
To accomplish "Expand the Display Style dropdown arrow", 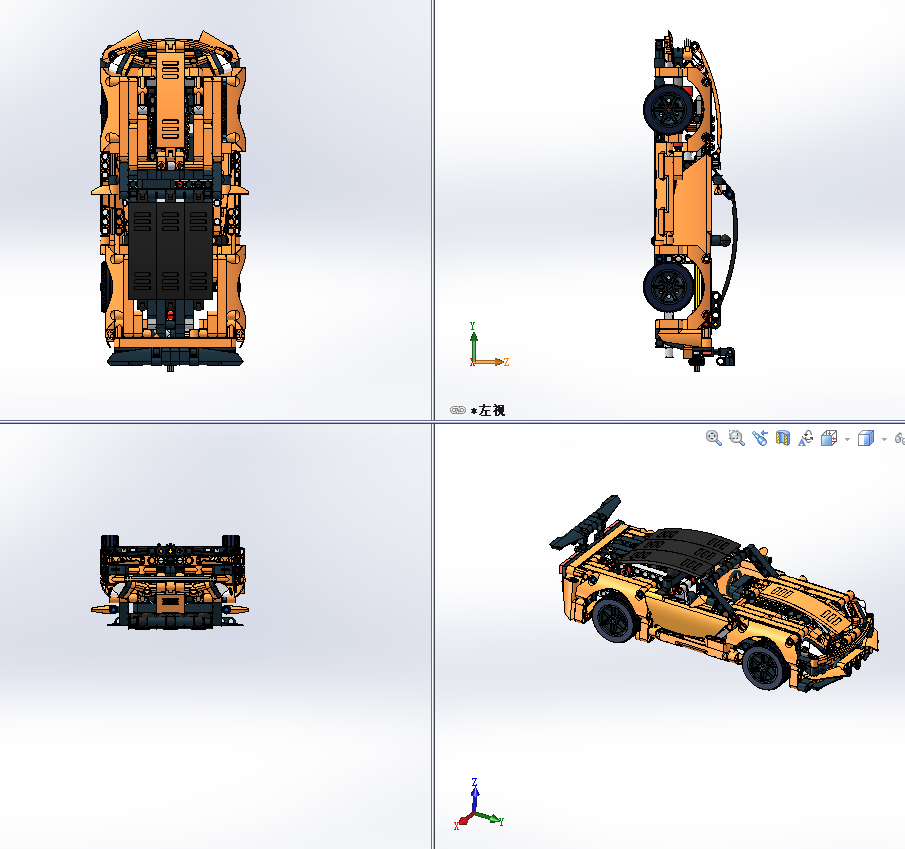I will [884, 440].
